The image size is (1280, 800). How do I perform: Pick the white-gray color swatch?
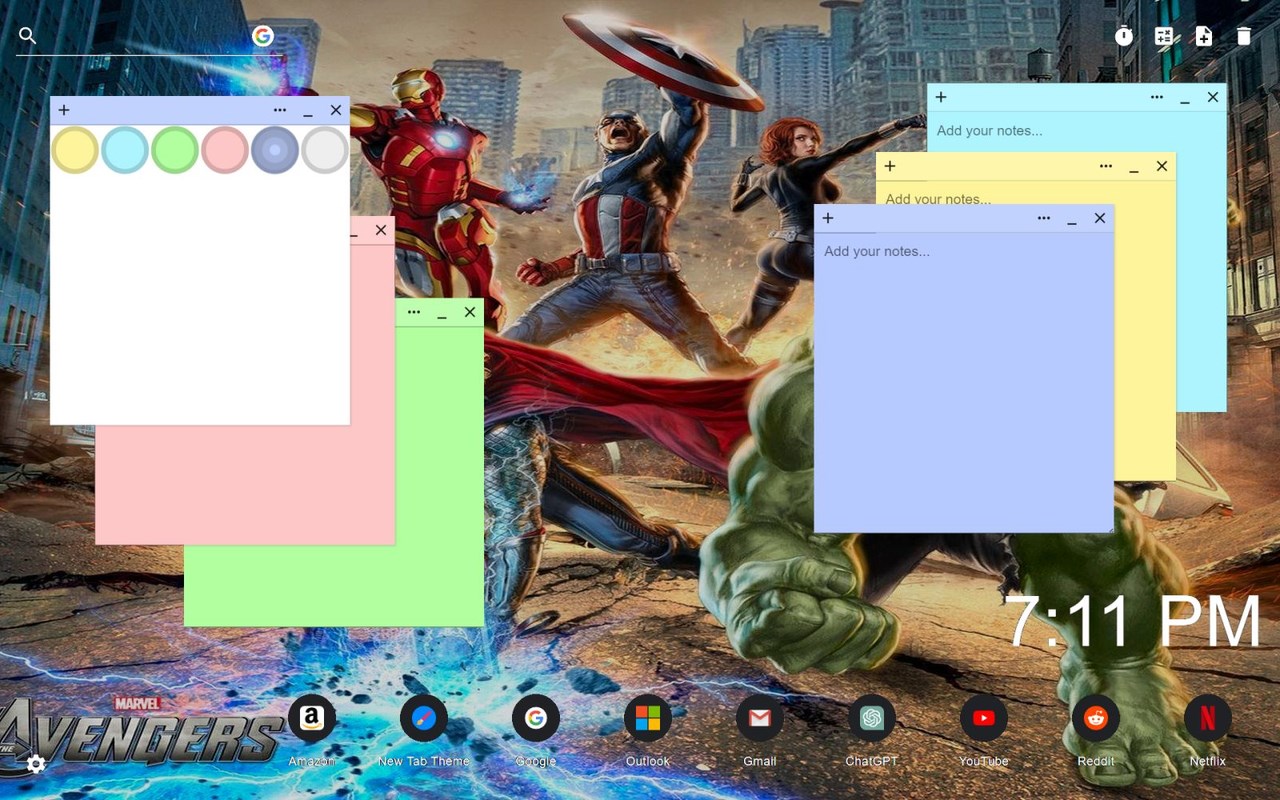pyautogui.click(x=325, y=150)
